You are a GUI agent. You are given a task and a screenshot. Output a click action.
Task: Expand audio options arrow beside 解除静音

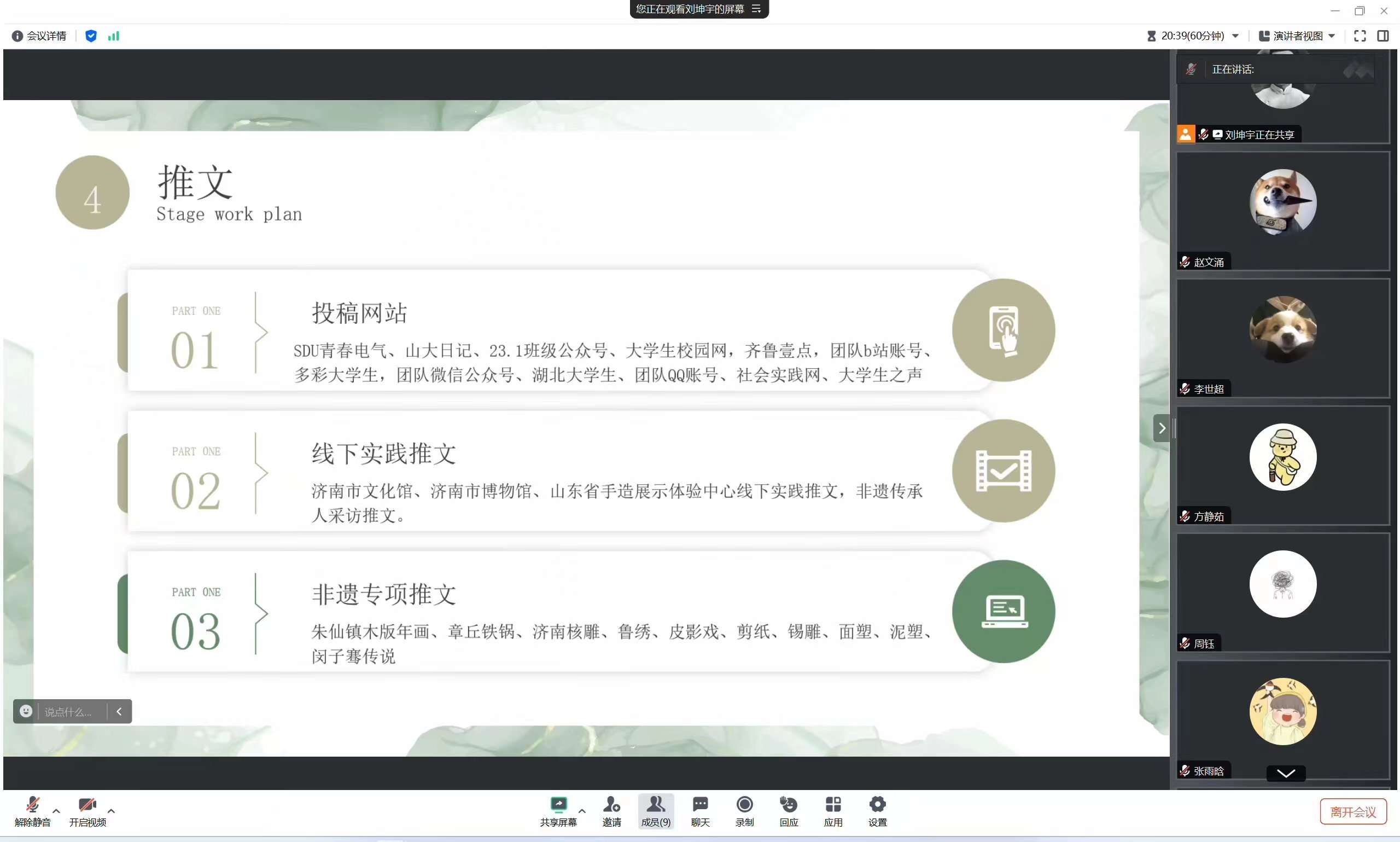click(x=56, y=810)
